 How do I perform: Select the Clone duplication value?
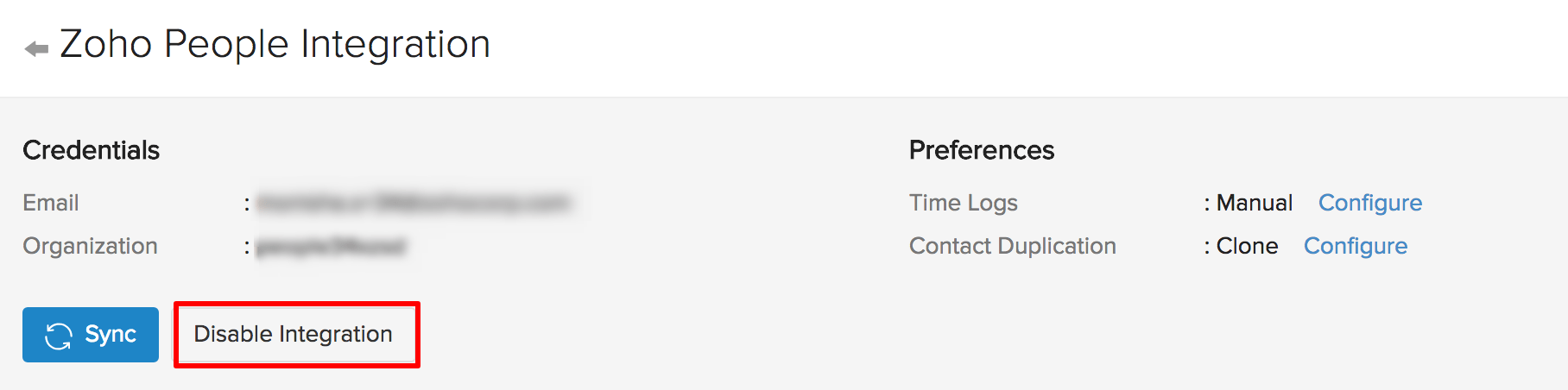click(x=1247, y=246)
